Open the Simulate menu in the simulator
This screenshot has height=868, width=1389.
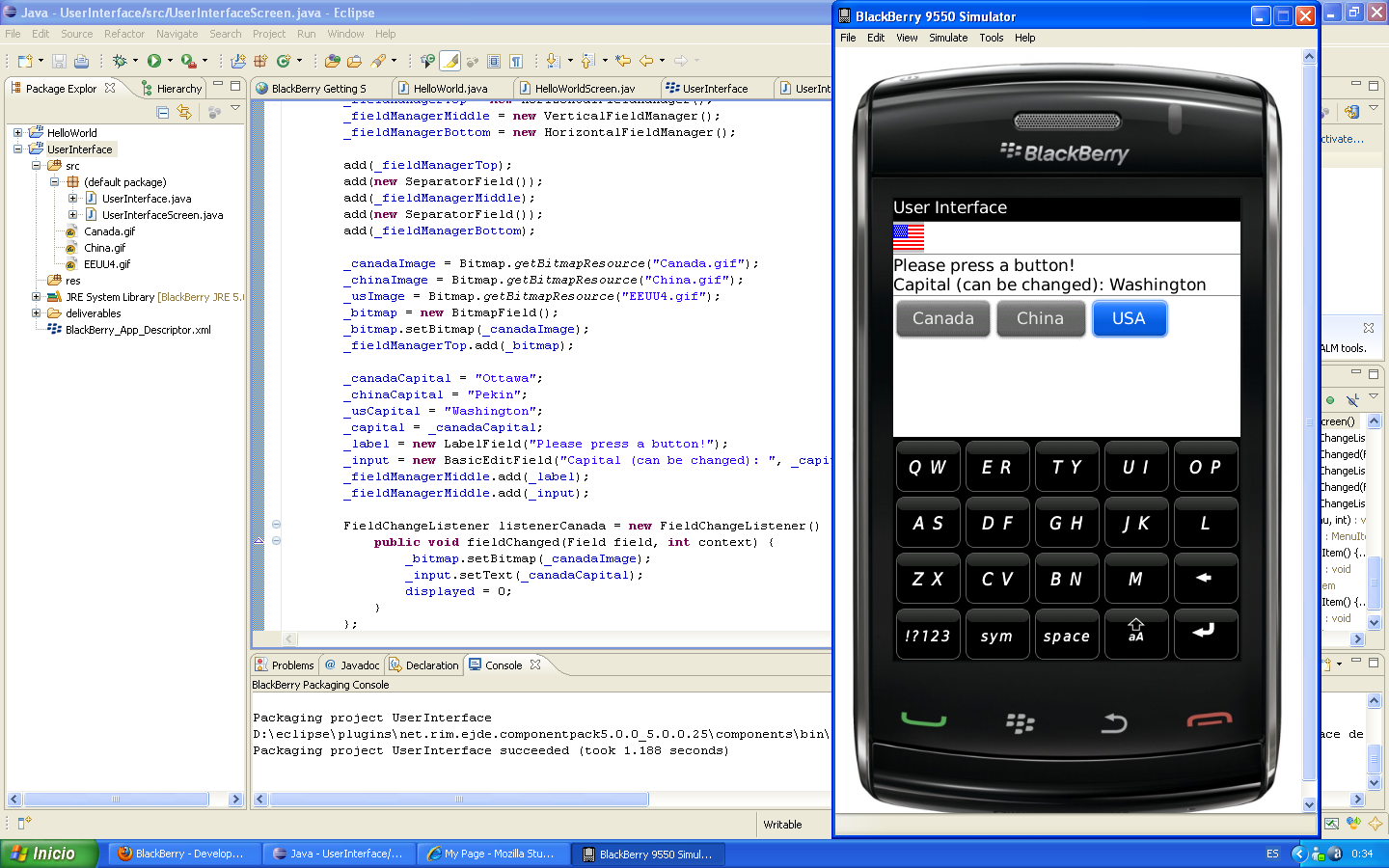[948, 38]
